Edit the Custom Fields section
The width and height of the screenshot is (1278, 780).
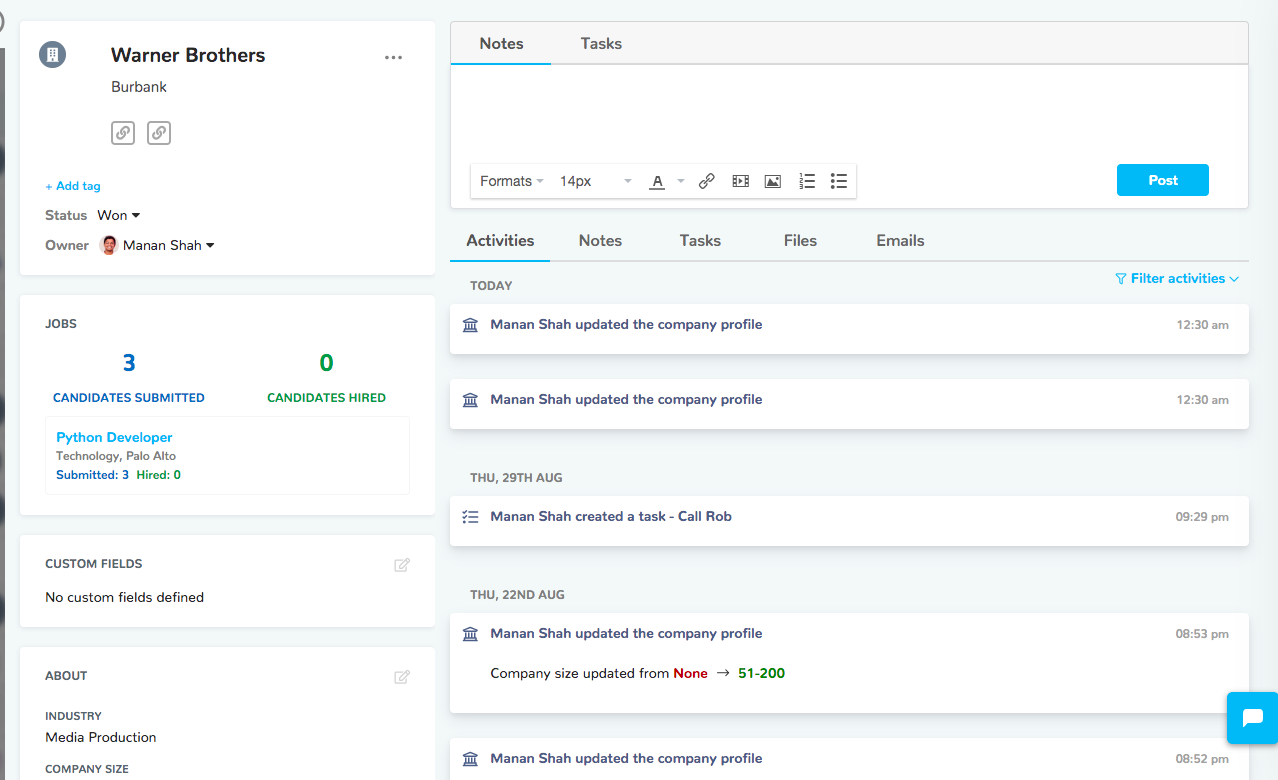pyautogui.click(x=402, y=565)
